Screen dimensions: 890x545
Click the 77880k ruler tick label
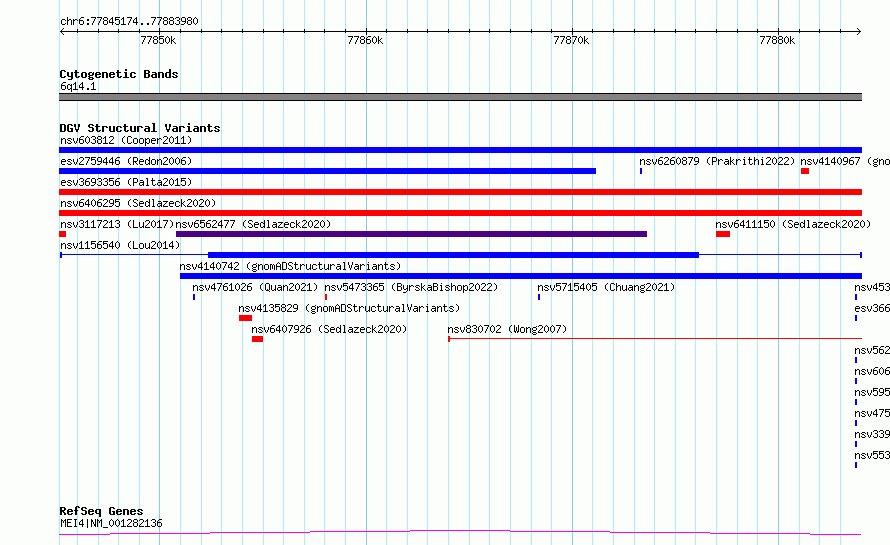pyautogui.click(x=777, y=40)
